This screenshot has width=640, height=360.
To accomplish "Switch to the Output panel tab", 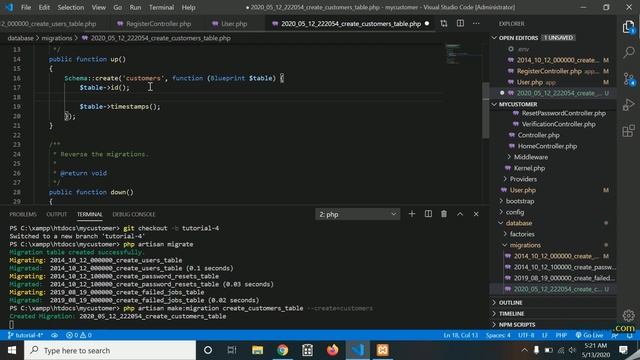I will (x=56, y=214).
